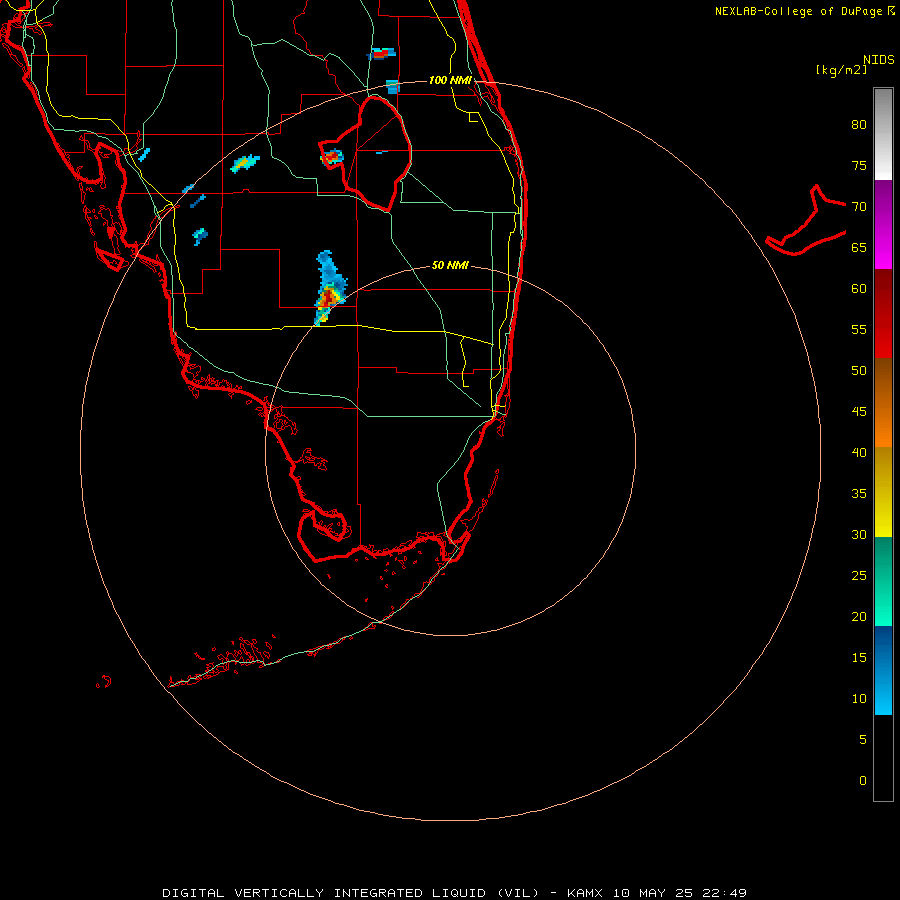Pick the green segment of the color bar
The image size is (900, 900).
(x=883, y=581)
